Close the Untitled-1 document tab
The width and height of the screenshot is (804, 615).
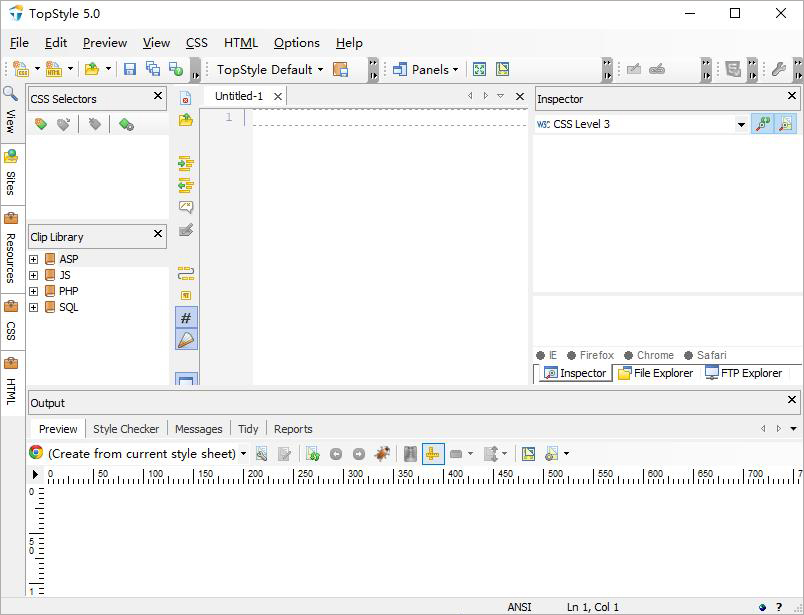[277, 96]
